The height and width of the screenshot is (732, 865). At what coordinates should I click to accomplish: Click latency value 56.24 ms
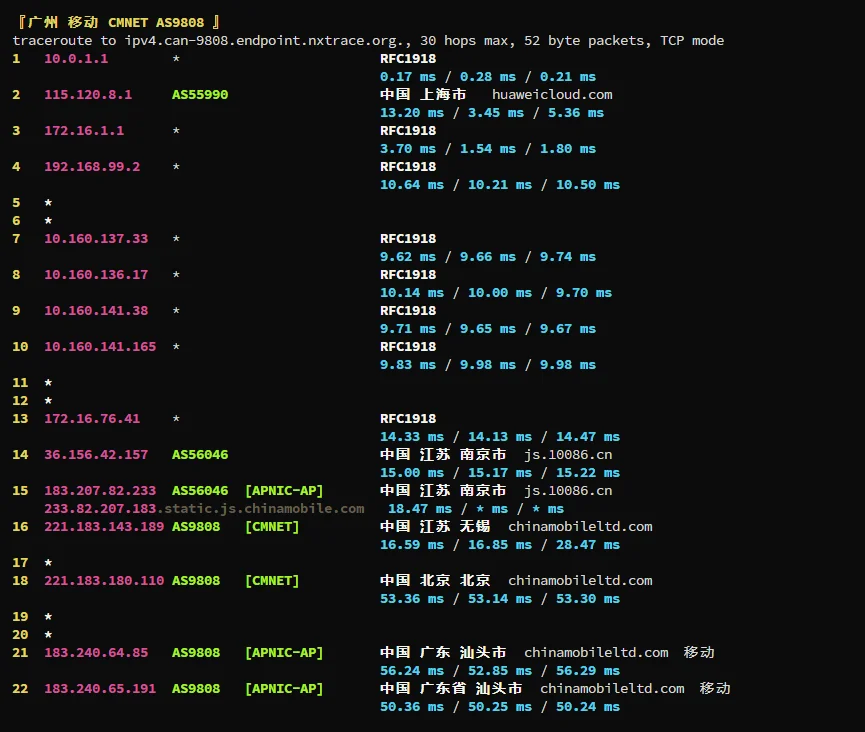point(412,671)
